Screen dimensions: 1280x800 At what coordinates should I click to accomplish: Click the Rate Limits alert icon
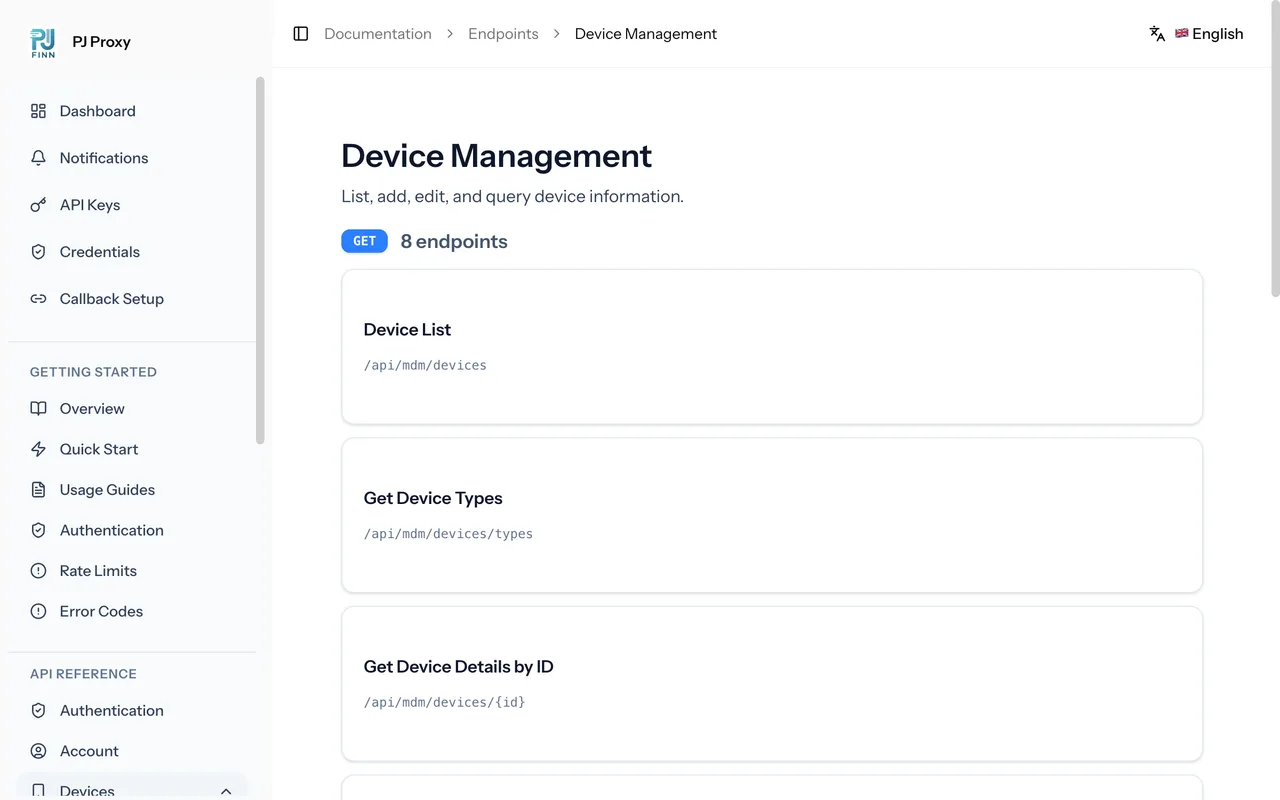pos(38,571)
